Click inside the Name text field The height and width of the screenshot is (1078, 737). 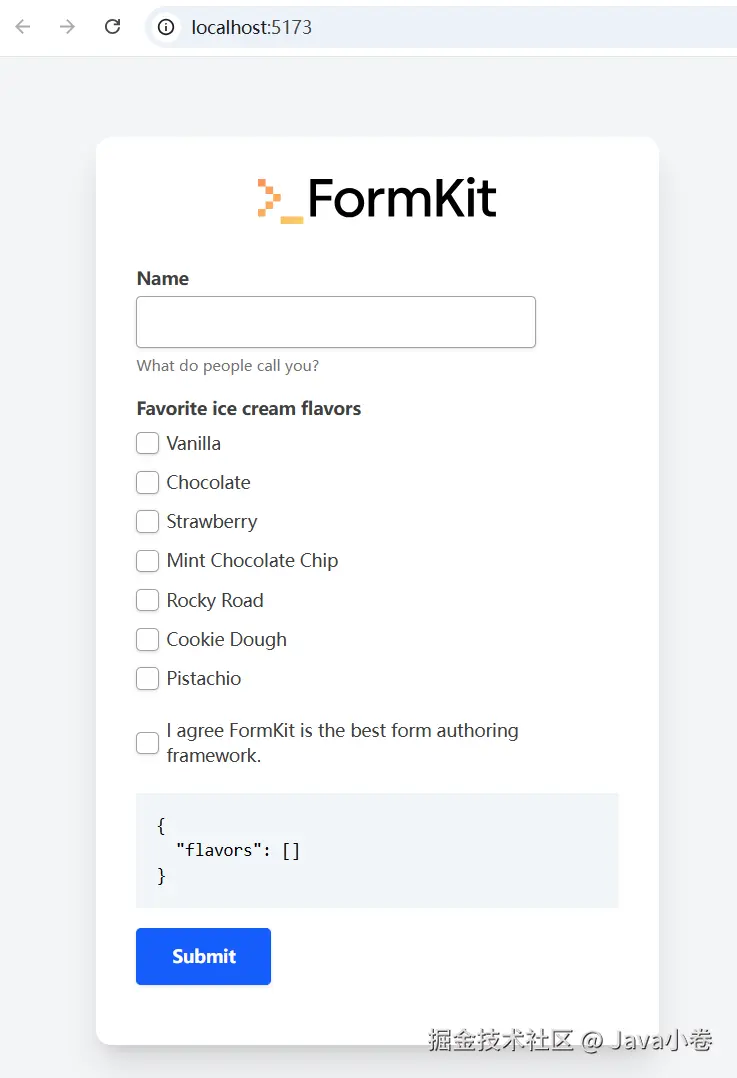[x=335, y=322]
